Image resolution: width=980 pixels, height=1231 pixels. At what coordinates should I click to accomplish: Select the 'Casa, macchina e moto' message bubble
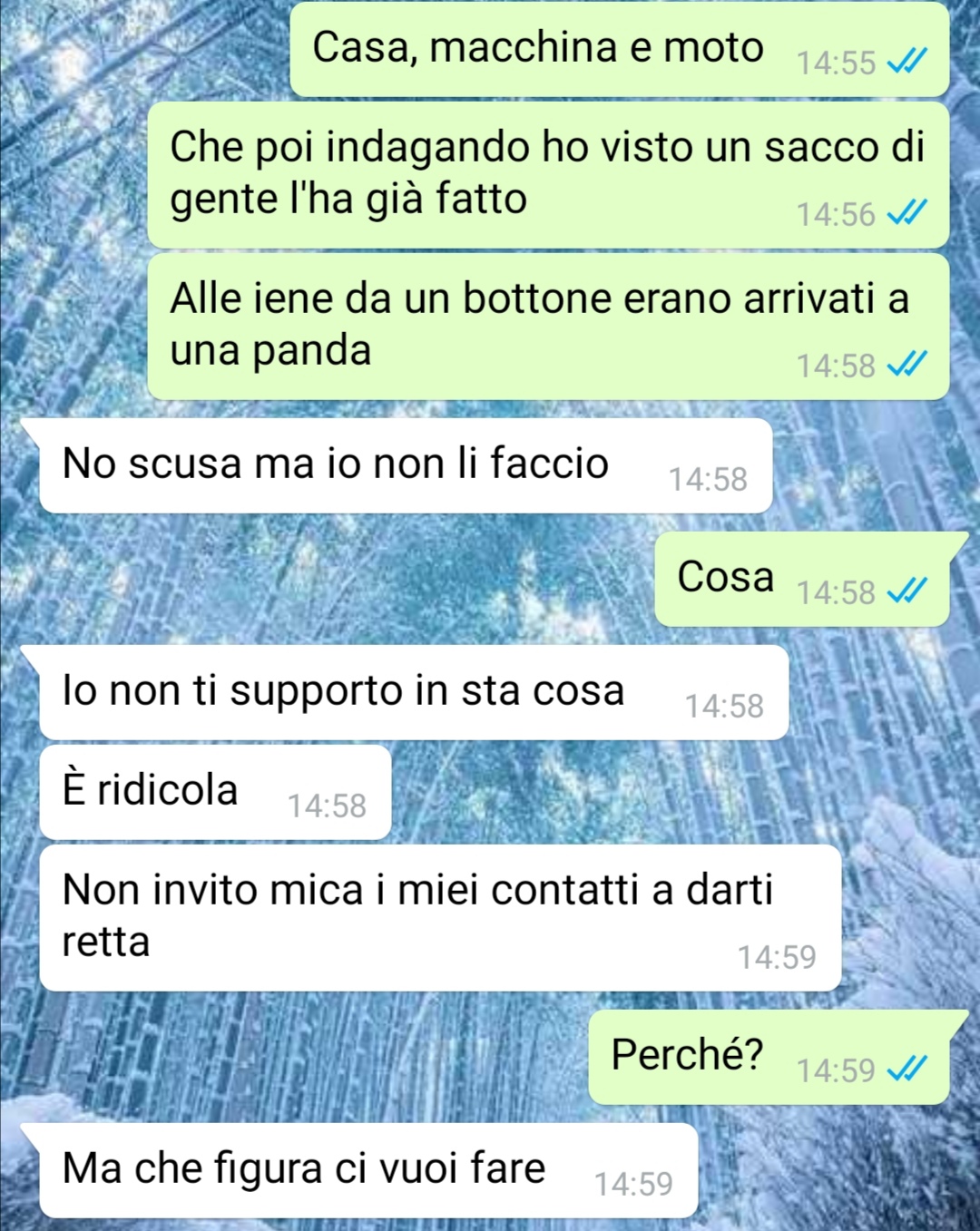(619, 50)
